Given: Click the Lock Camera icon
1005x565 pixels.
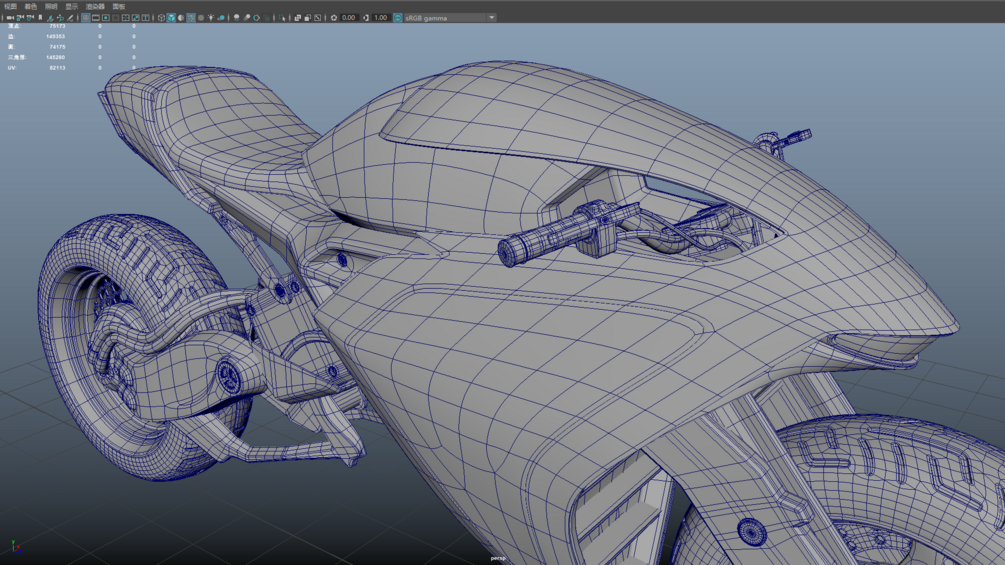Looking at the screenshot, I should [x=20, y=18].
